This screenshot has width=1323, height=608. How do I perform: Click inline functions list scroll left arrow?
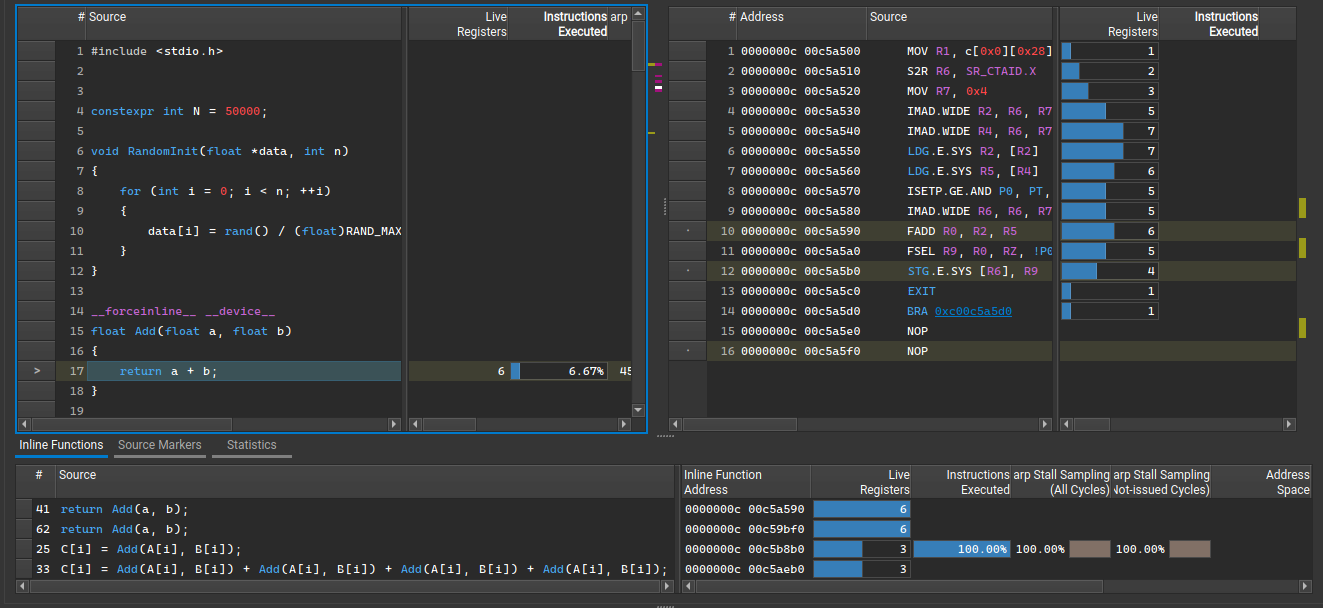coord(24,586)
